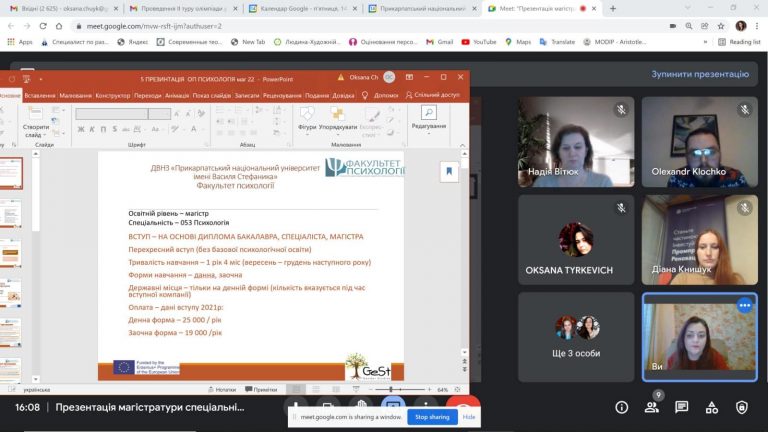The height and width of the screenshot is (432, 768).
Task: Open the Анімація ribbon tab
Action: coord(177,95)
